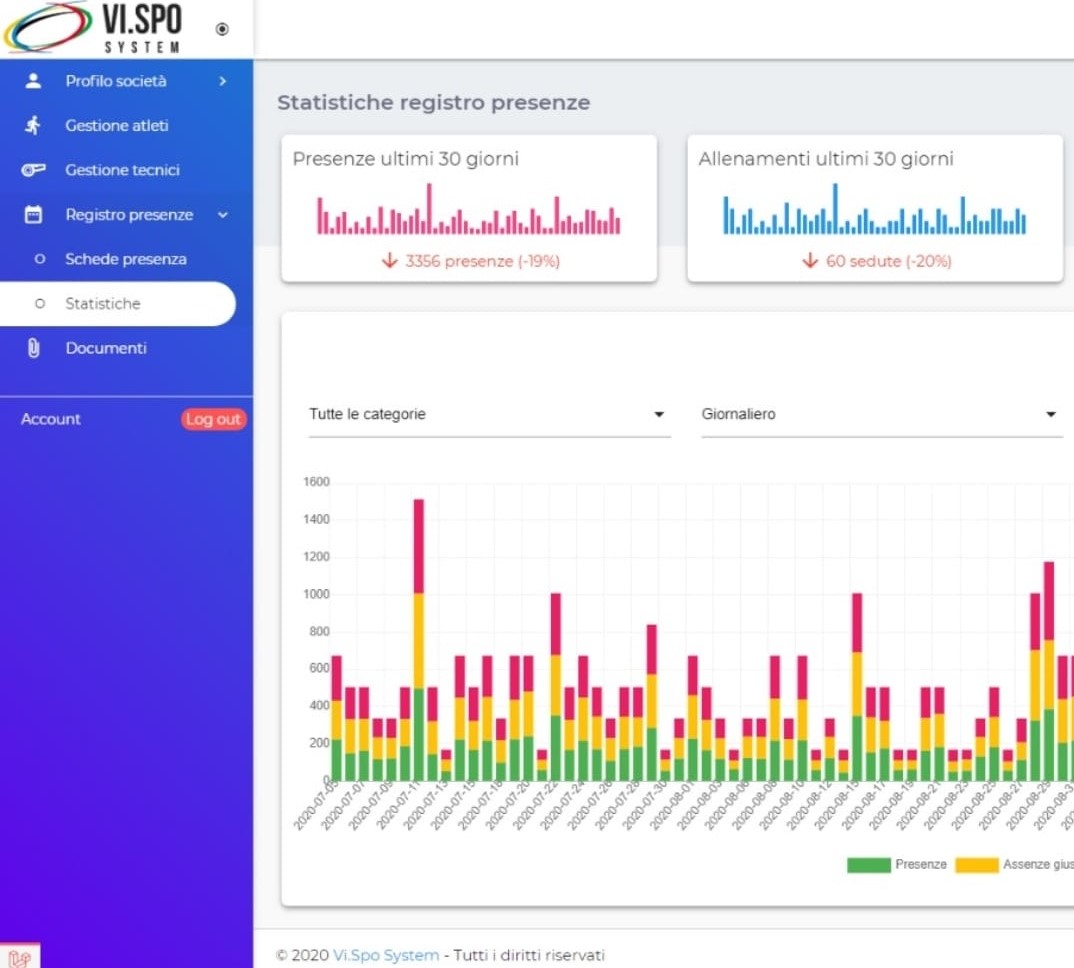Image resolution: width=1074 pixels, height=968 pixels.
Task: Click the Tutti i diritti riservati text
Action: 529,955
